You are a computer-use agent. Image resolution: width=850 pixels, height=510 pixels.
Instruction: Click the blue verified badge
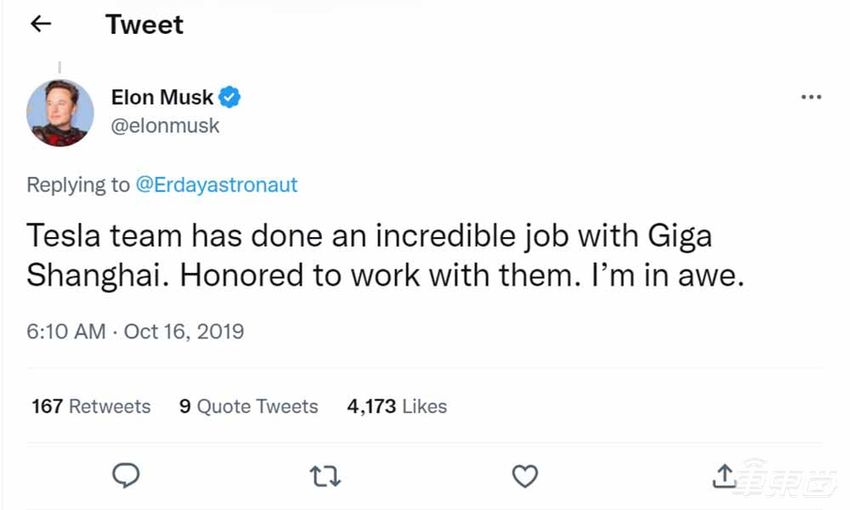pos(231,98)
